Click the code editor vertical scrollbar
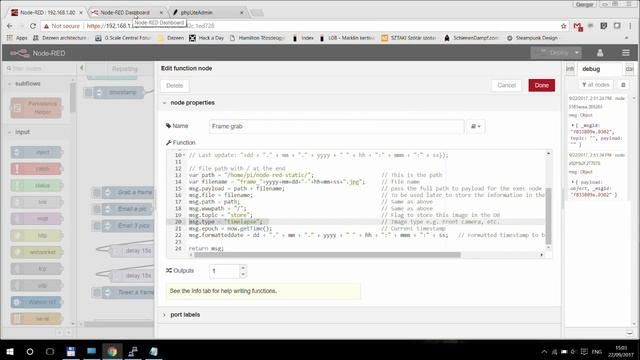 point(548,216)
